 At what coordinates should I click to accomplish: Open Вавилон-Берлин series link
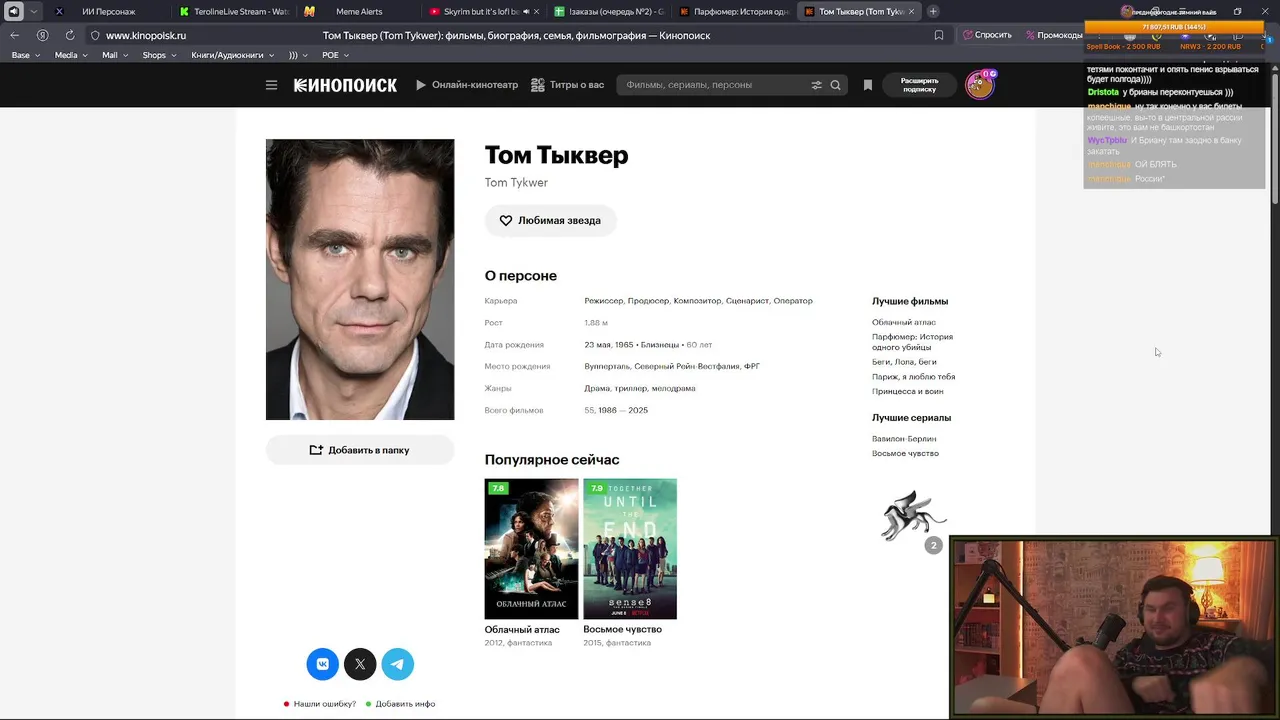904,439
